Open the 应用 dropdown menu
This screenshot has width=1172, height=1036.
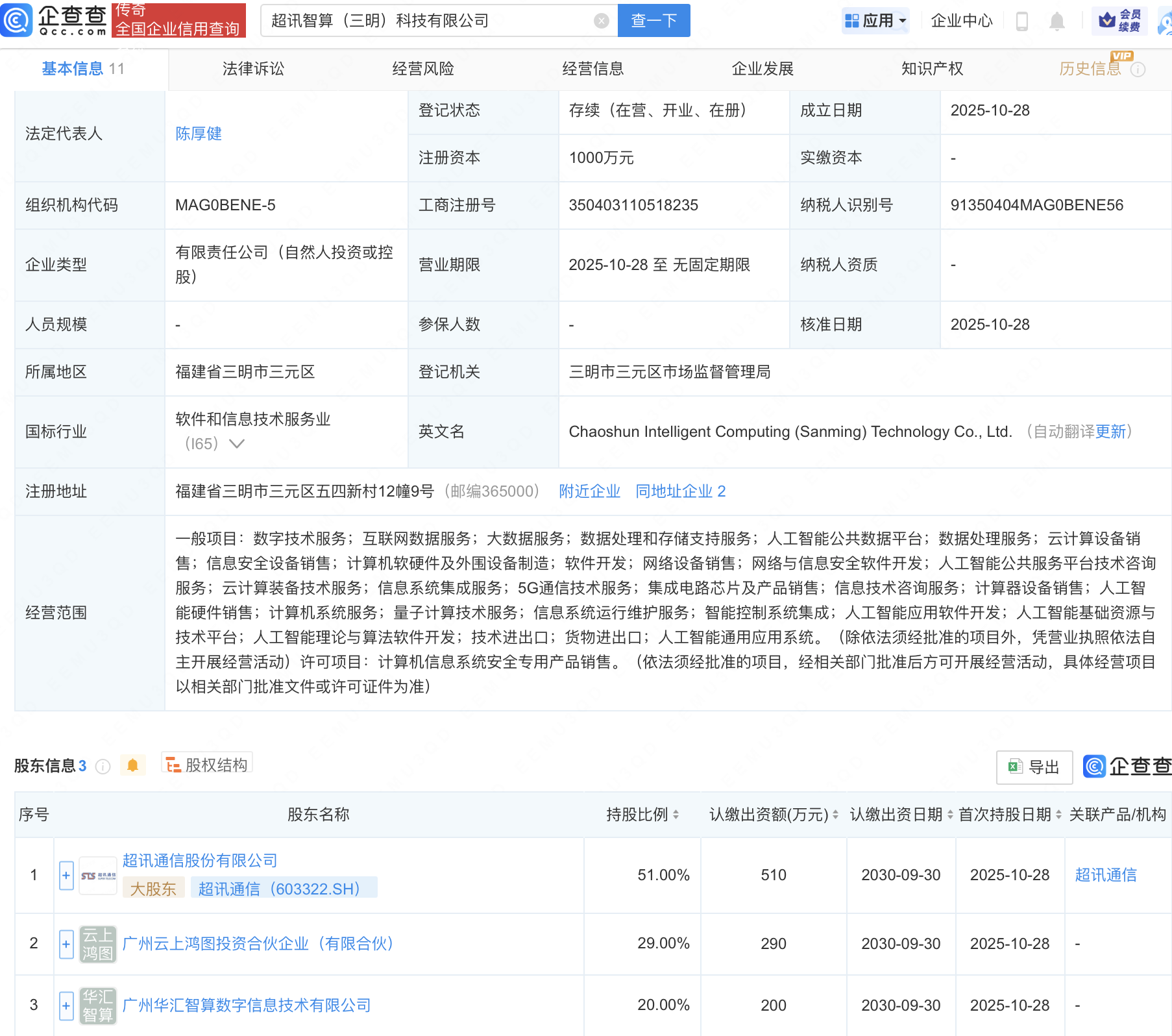876,20
